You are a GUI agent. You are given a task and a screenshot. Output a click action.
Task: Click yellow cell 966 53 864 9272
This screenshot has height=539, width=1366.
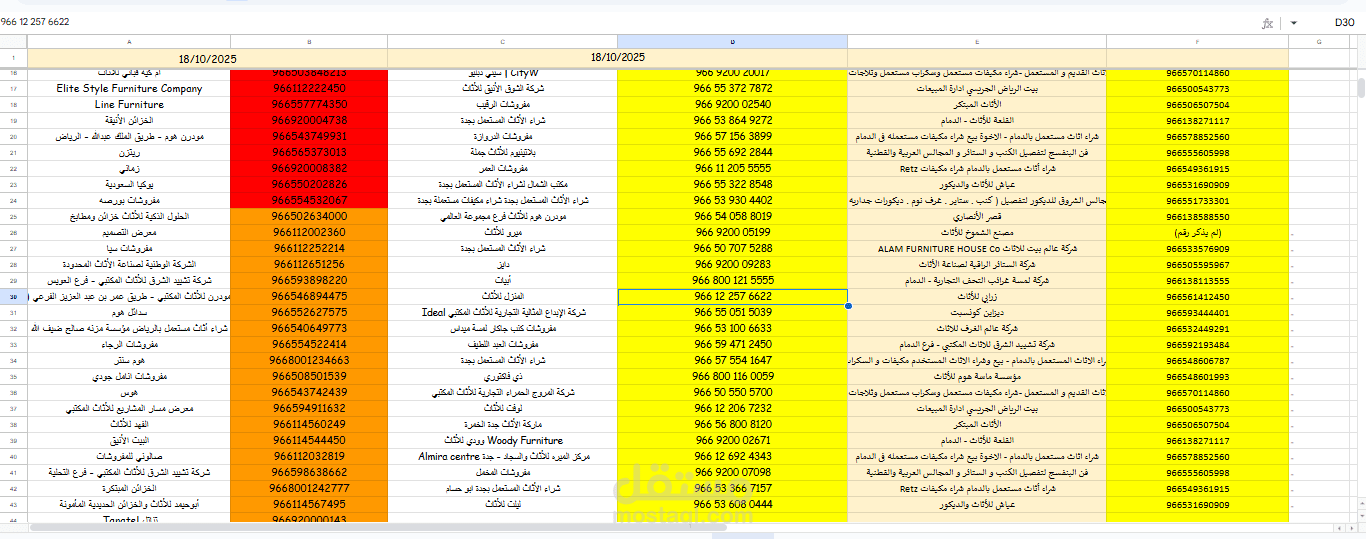coord(733,121)
